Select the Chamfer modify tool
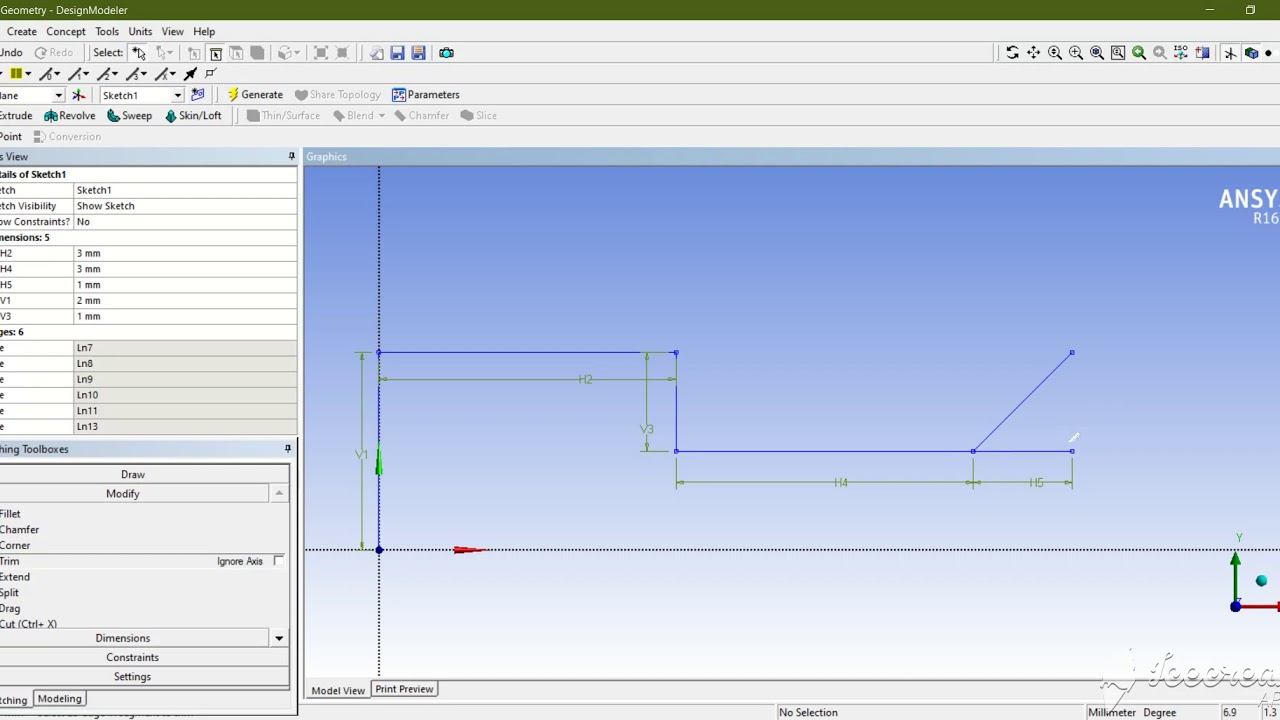 (19, 530)
